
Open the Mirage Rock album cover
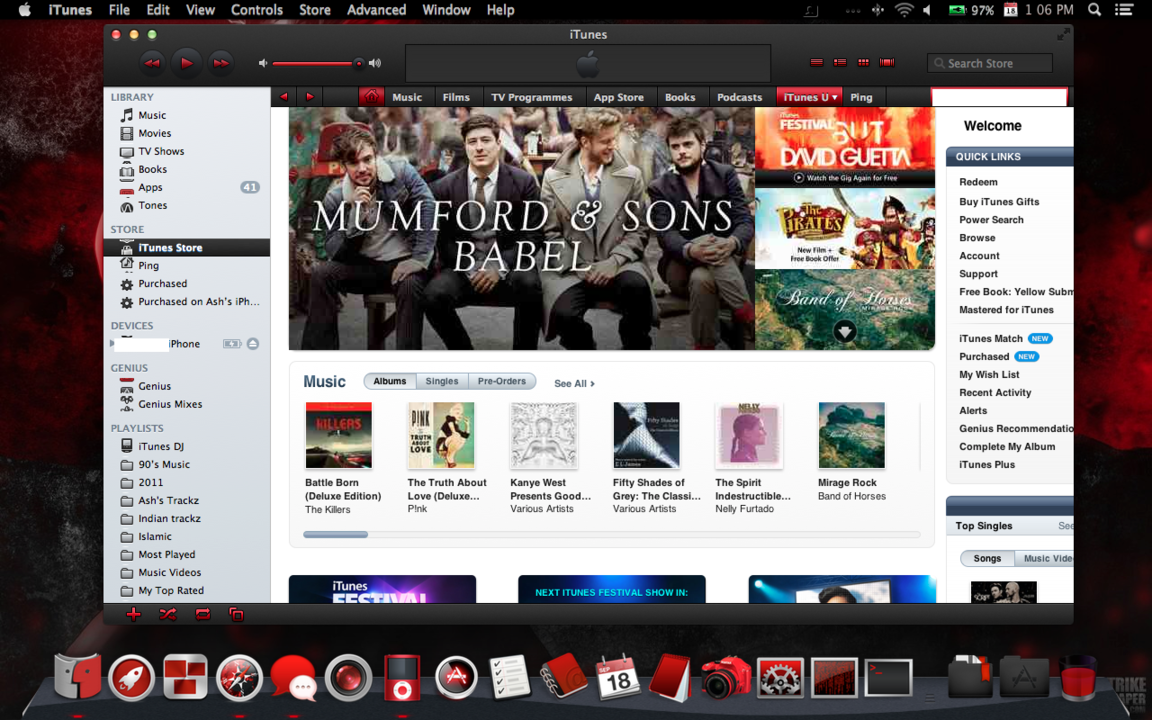coord(852,435)
